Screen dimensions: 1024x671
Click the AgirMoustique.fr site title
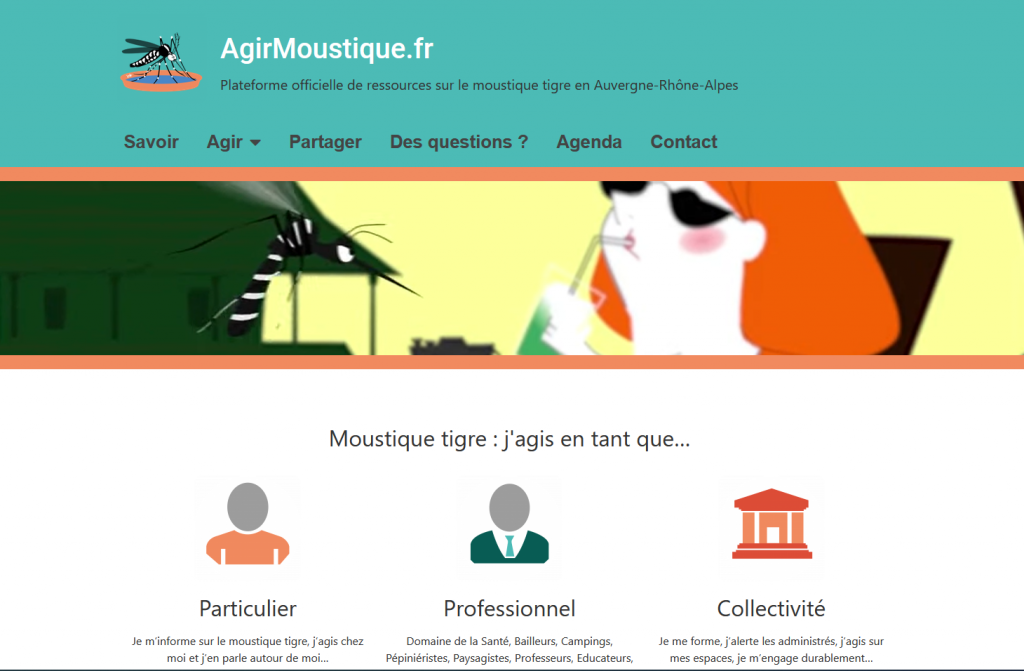click(327, 48)
